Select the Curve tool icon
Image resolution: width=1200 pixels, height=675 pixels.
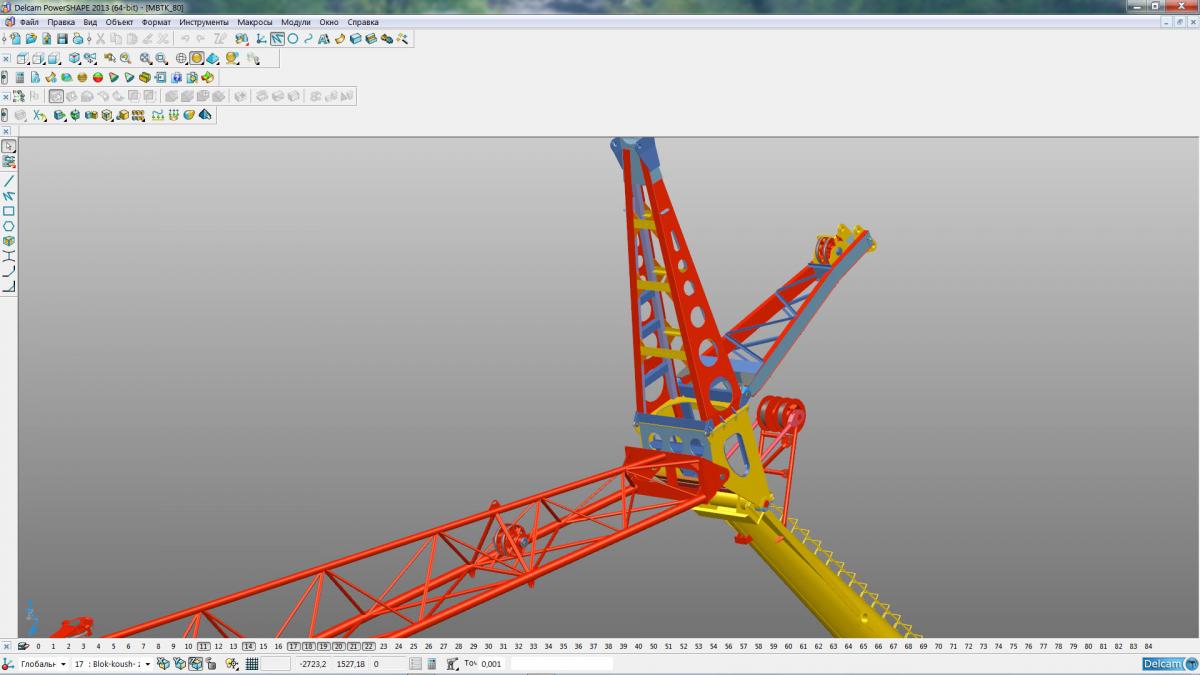pos(308,39)
